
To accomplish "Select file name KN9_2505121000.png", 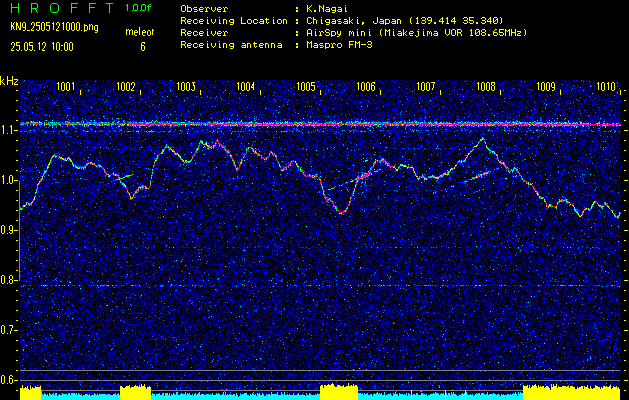I will [x=54, y=28].
